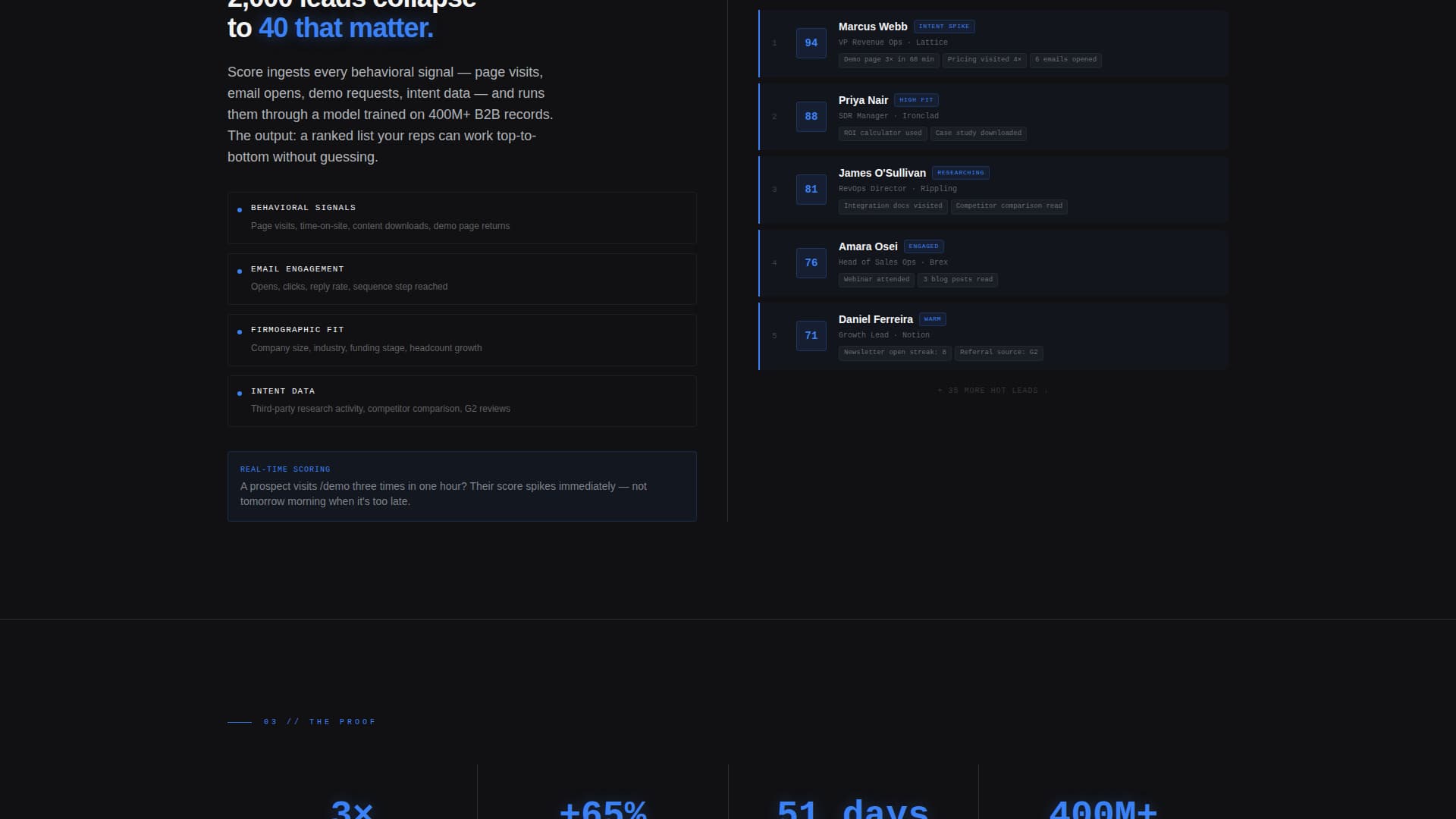Image resolution: width=1456 pixels, height=819 pixels.
Task: Click Marcus Webb's score badge 94
Action: point(811,43)
